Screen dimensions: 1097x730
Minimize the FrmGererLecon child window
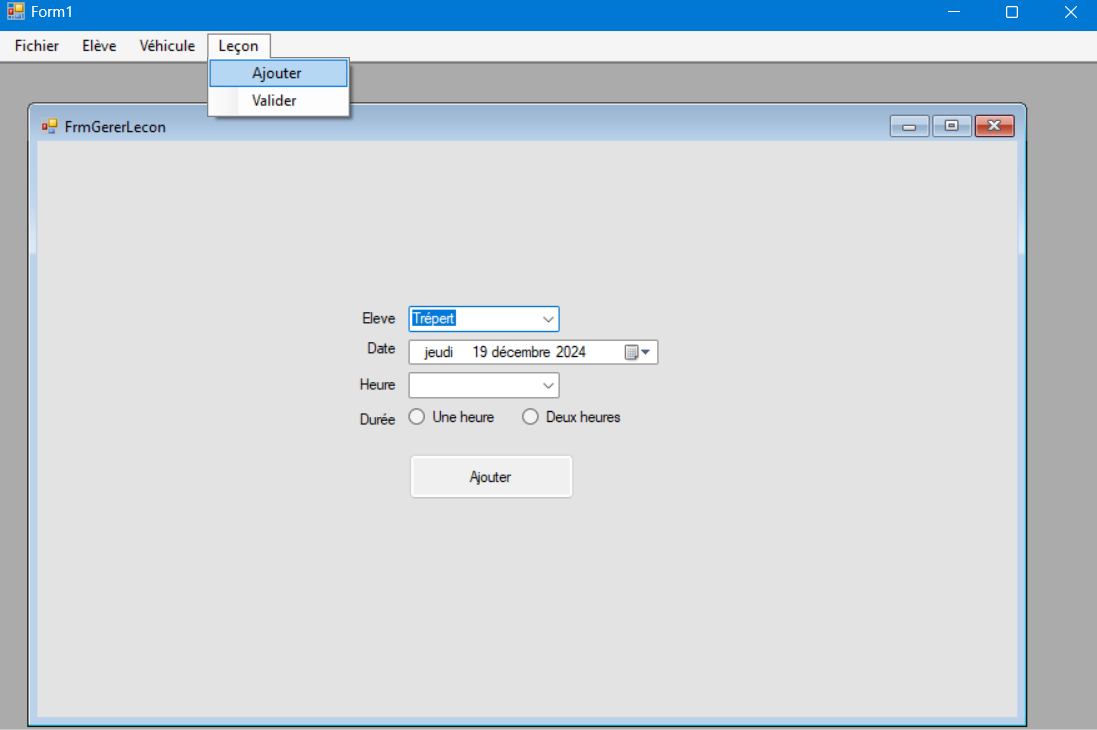909,126
